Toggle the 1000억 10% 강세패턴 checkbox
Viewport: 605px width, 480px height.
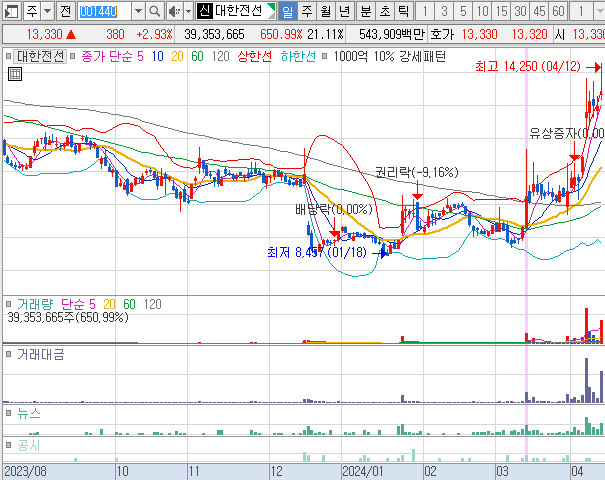[x=324, y=56]
